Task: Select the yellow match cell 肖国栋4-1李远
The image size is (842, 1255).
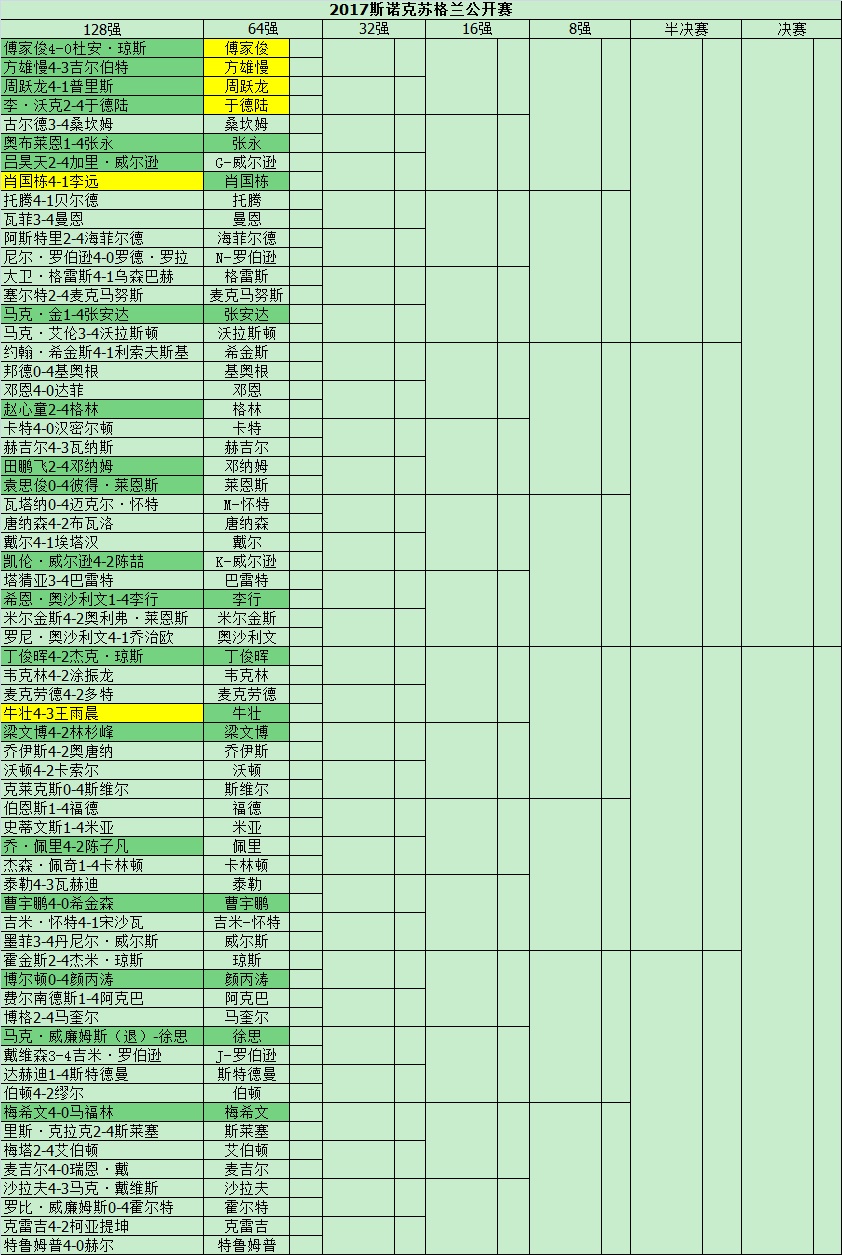Action: coord(102,181)
